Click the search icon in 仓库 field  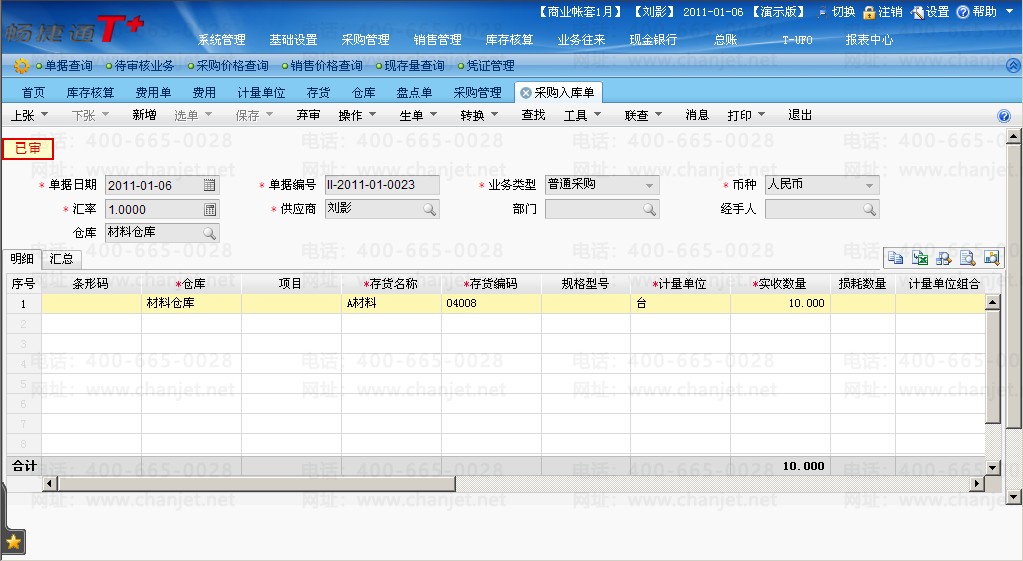(209, 233)
